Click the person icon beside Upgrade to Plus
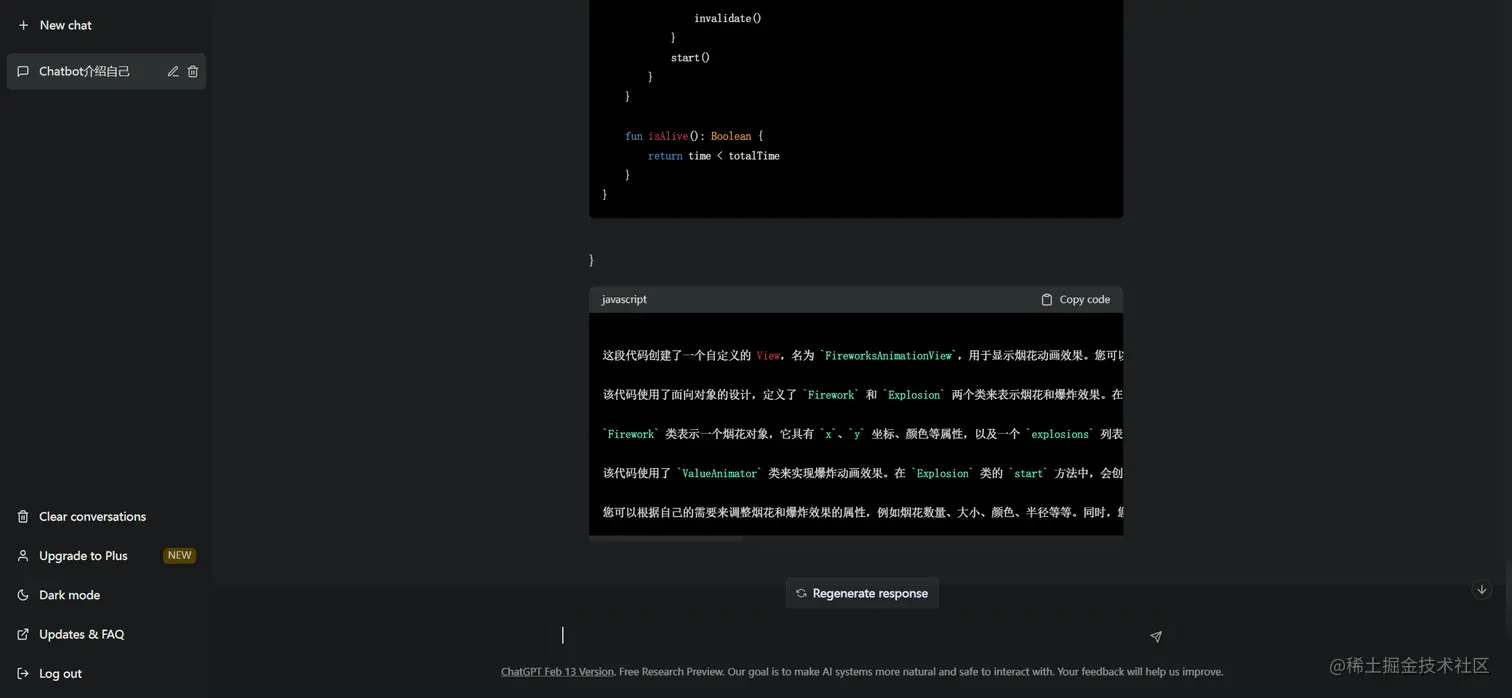Image resolution: width=1512 pixels, height=698 pixels. coord(23,555)
